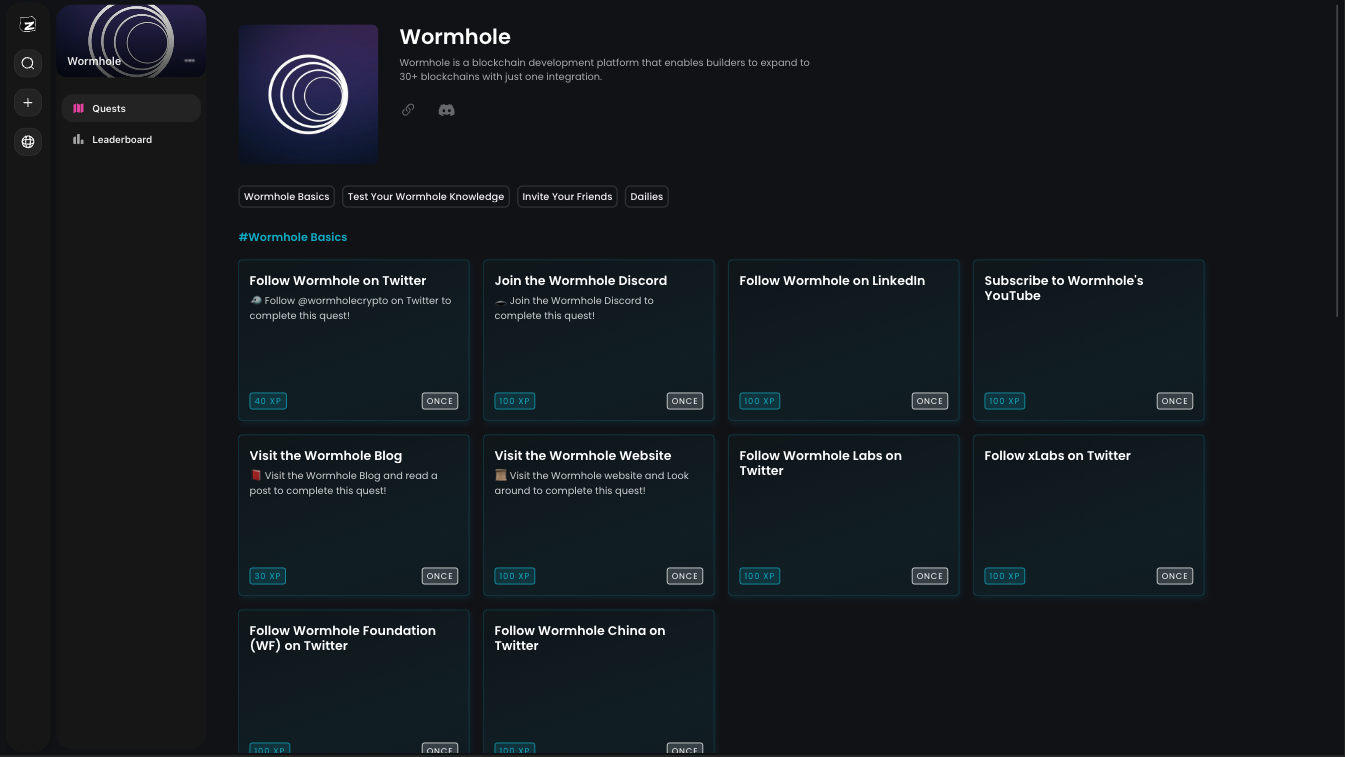
Task: Open the explore globe icon
Action: [x=27, y=141]
